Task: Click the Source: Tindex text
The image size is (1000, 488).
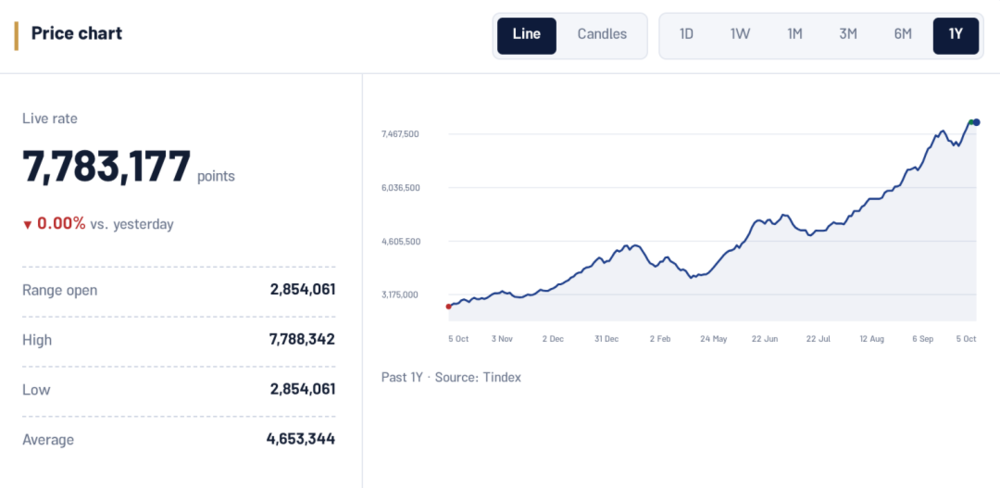Action: pyautogui.click(x=478, y=377)
